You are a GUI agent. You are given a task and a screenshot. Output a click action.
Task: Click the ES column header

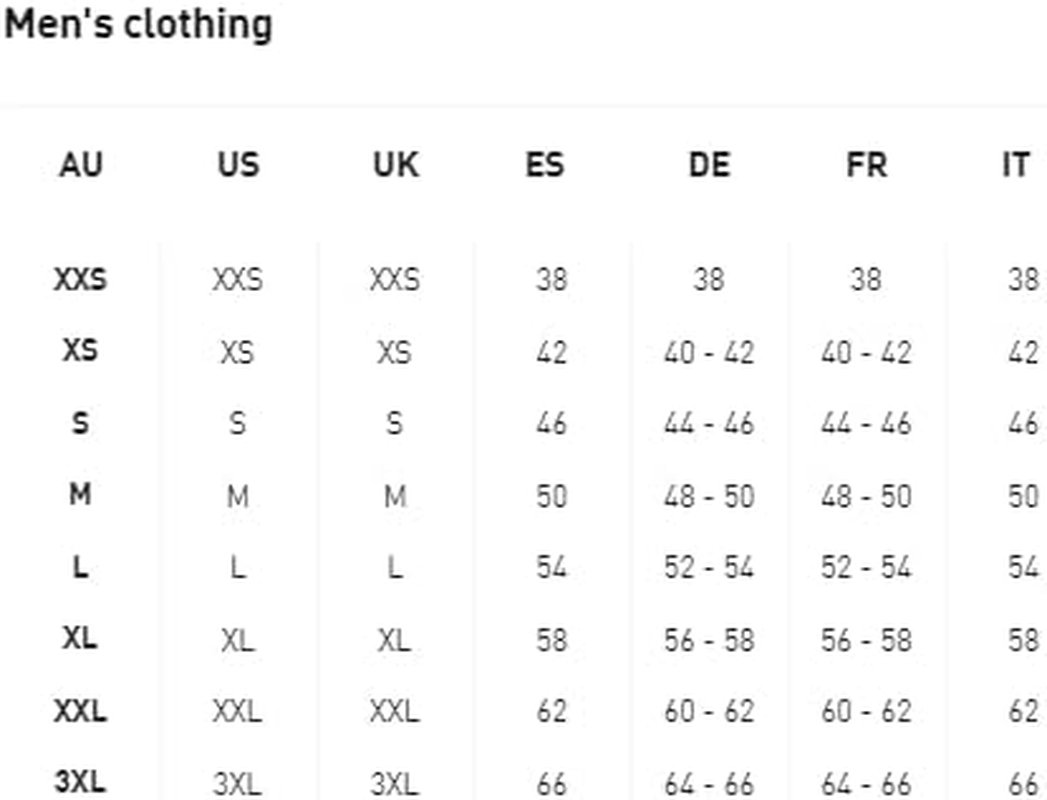click(x=545, y=164)
